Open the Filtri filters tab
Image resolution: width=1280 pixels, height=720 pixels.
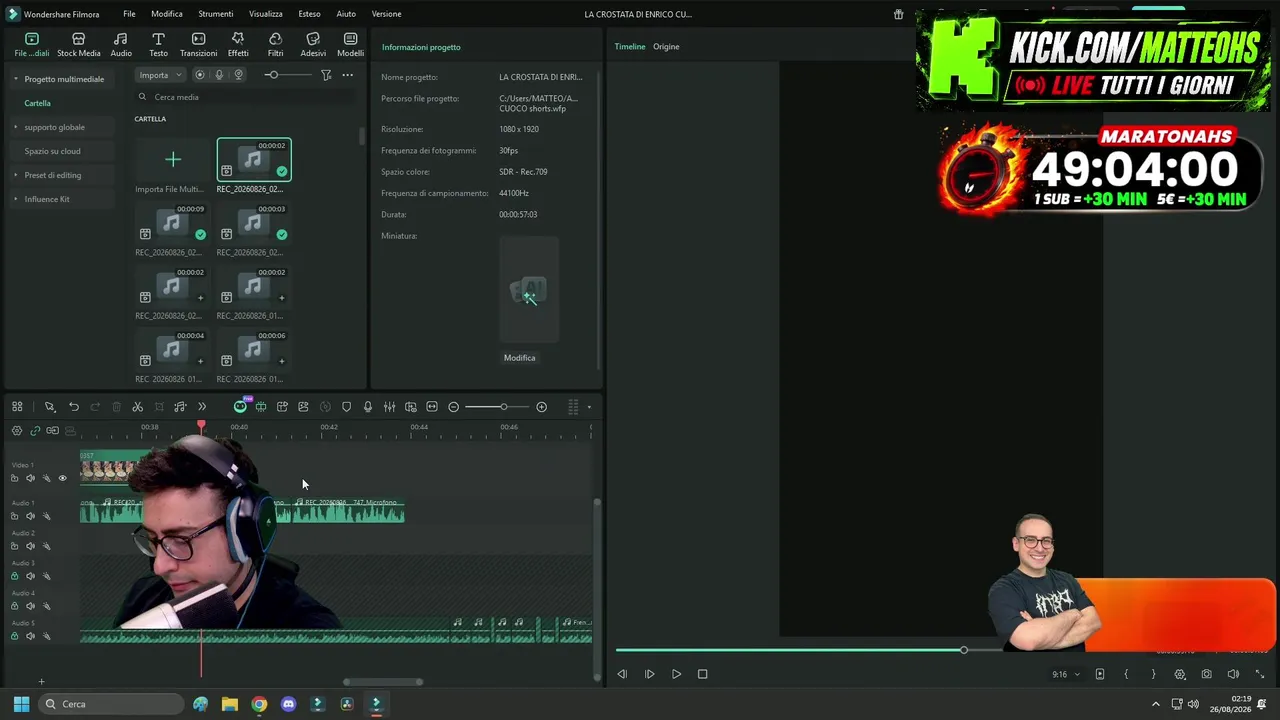[x=275, y=45]
